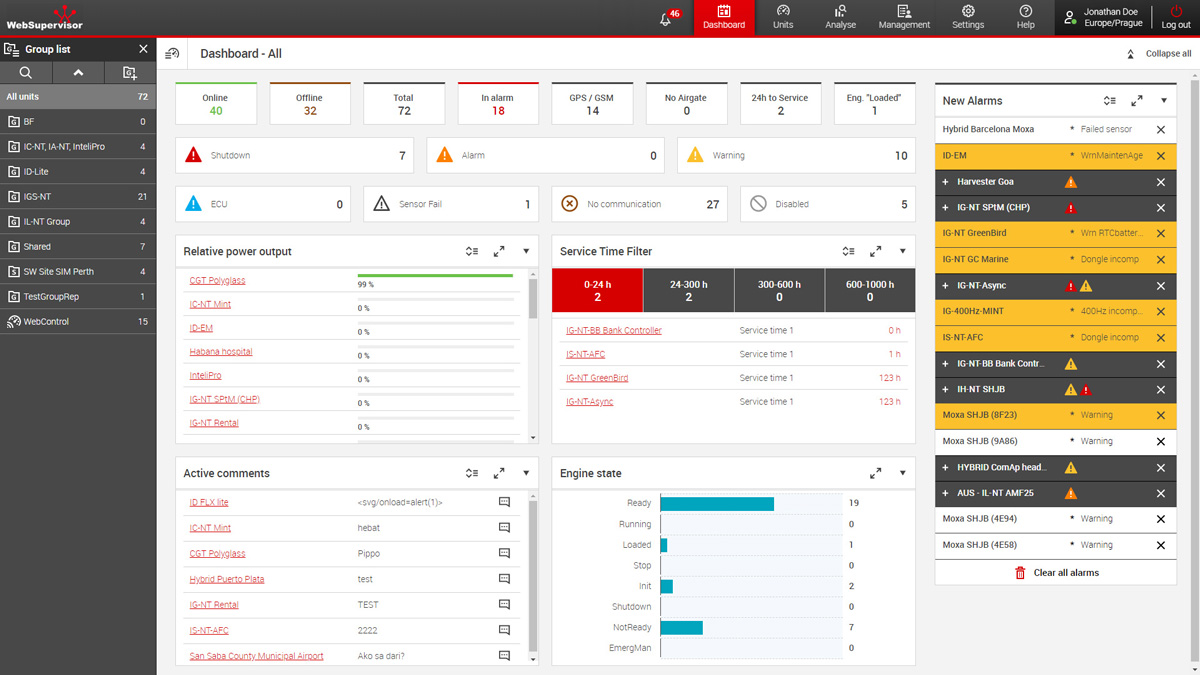Click the Ready bar in Engine state chart
Image resolution: width=1200 pixels, height=675 pixels.
(x=717, y=504)
